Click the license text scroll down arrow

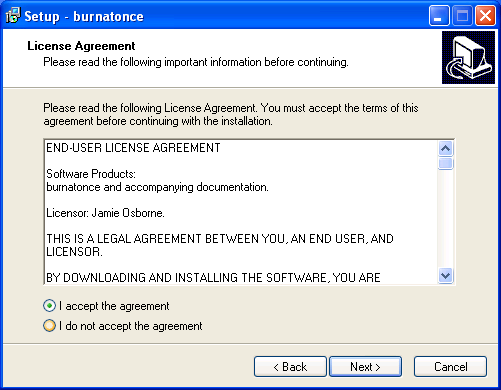[446, 276]
